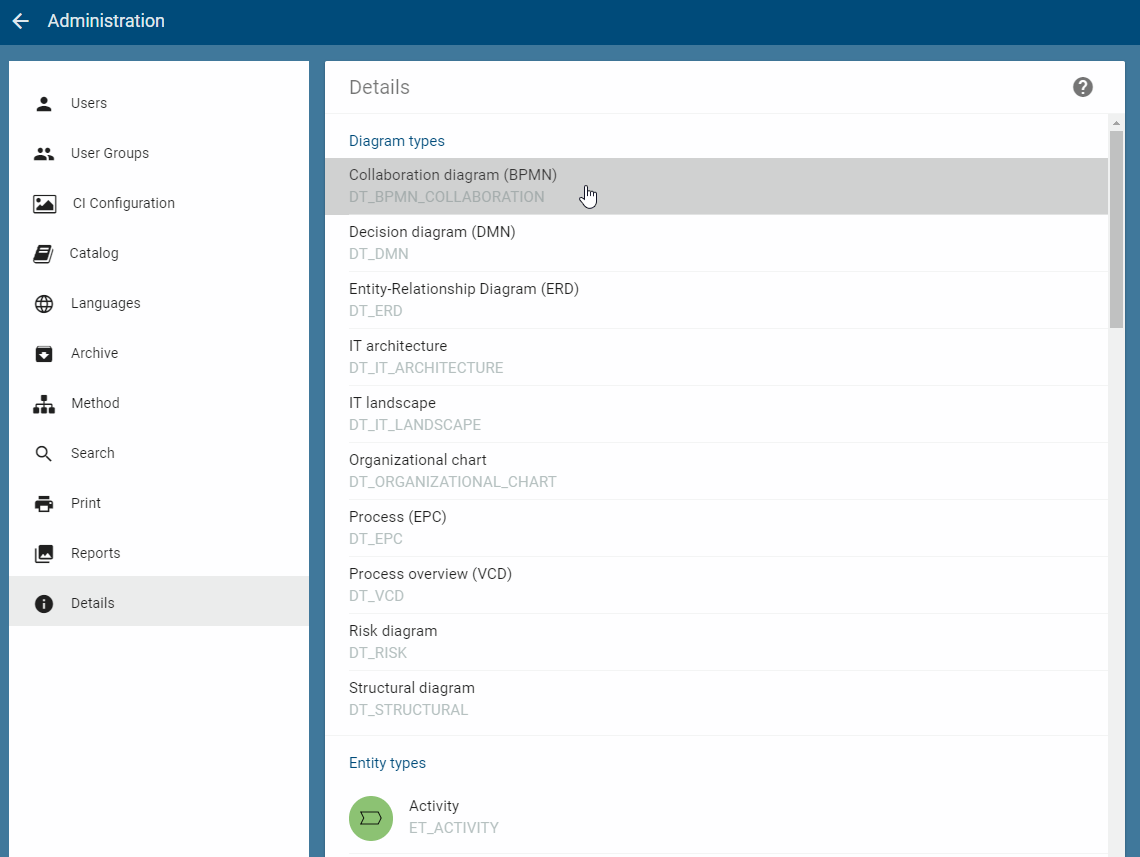
Task: Select the Details sidebar entry
Action: pyautogui.click(x=92, y=602)
